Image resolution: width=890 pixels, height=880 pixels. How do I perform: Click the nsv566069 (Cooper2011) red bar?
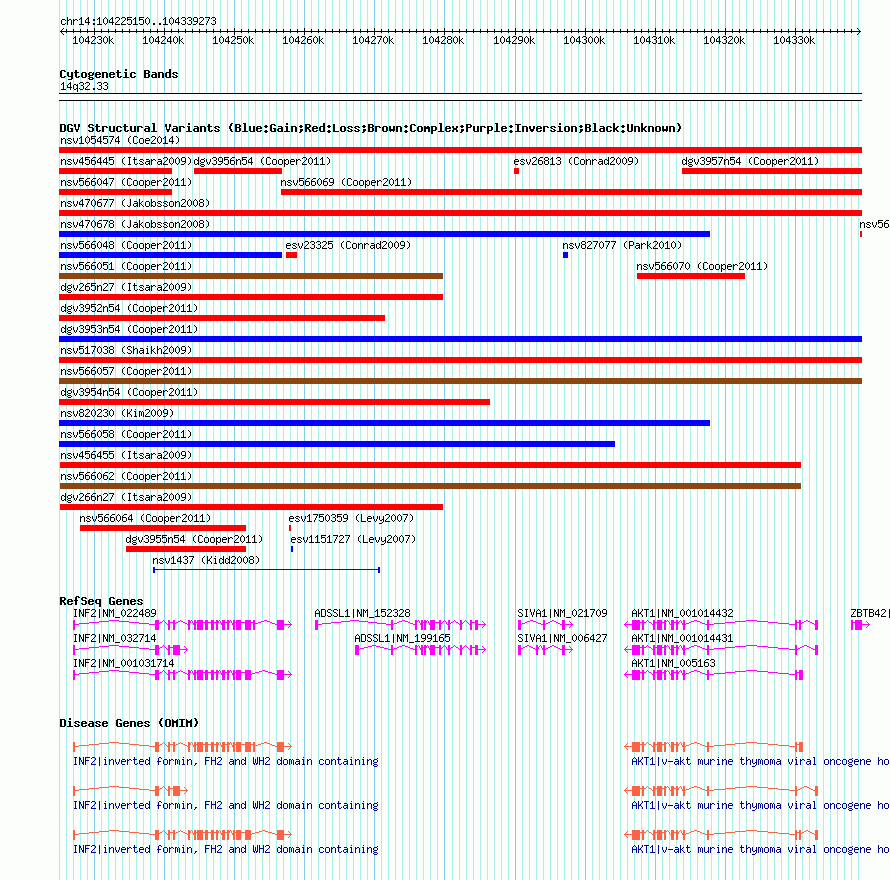571,192
